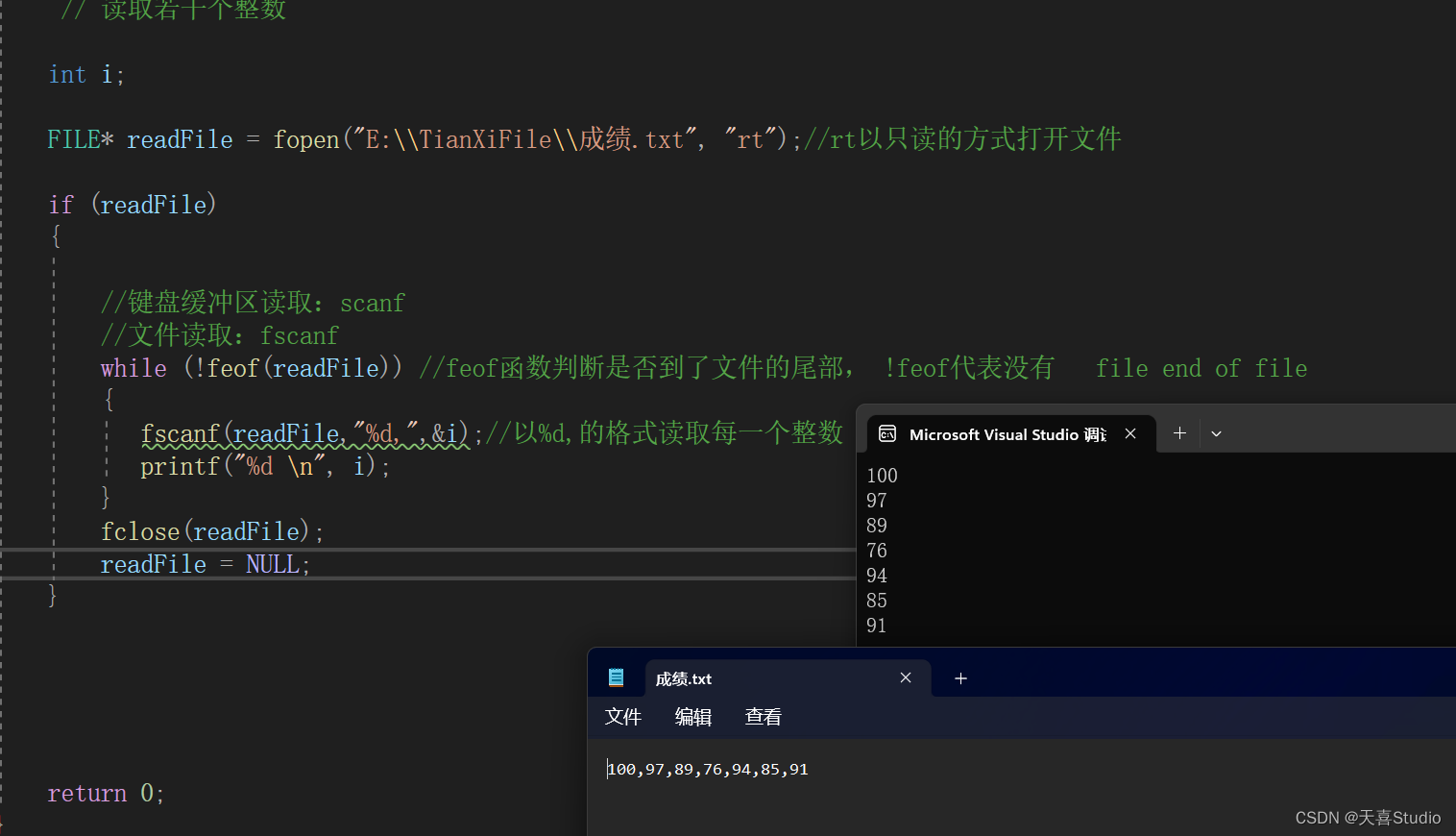Click the console output value 89
Image resolution: width=1456 pixels, height=836 pixels.
[877, 526]
